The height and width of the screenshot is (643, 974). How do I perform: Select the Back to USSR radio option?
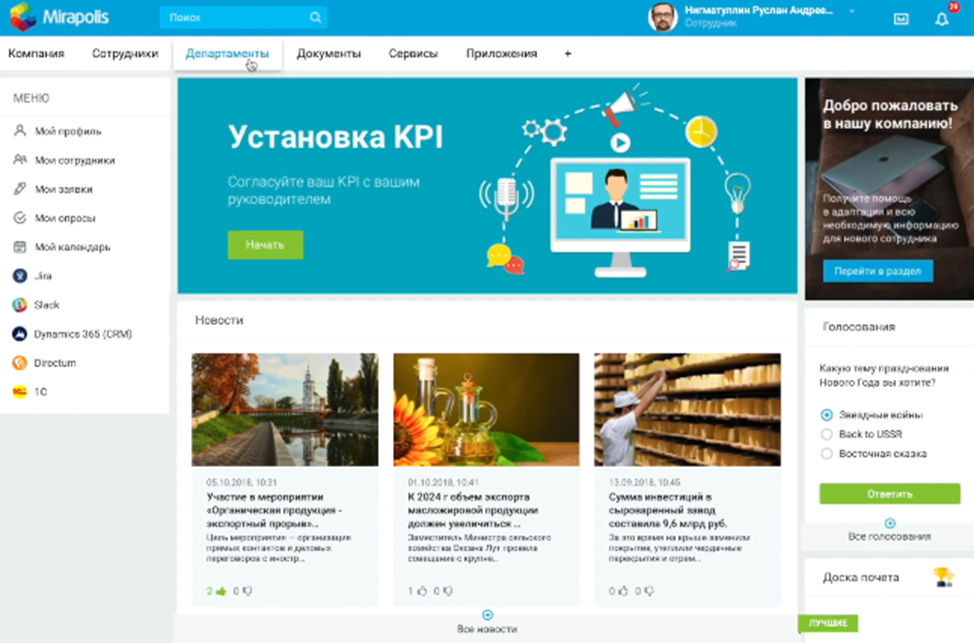[x=826, y=434]
